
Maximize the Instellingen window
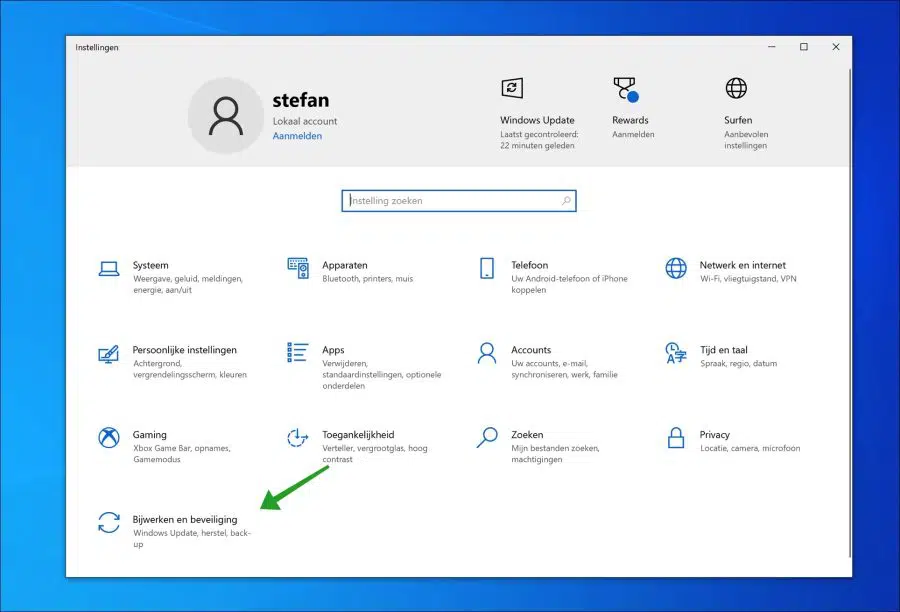click(x=804, y=47)
